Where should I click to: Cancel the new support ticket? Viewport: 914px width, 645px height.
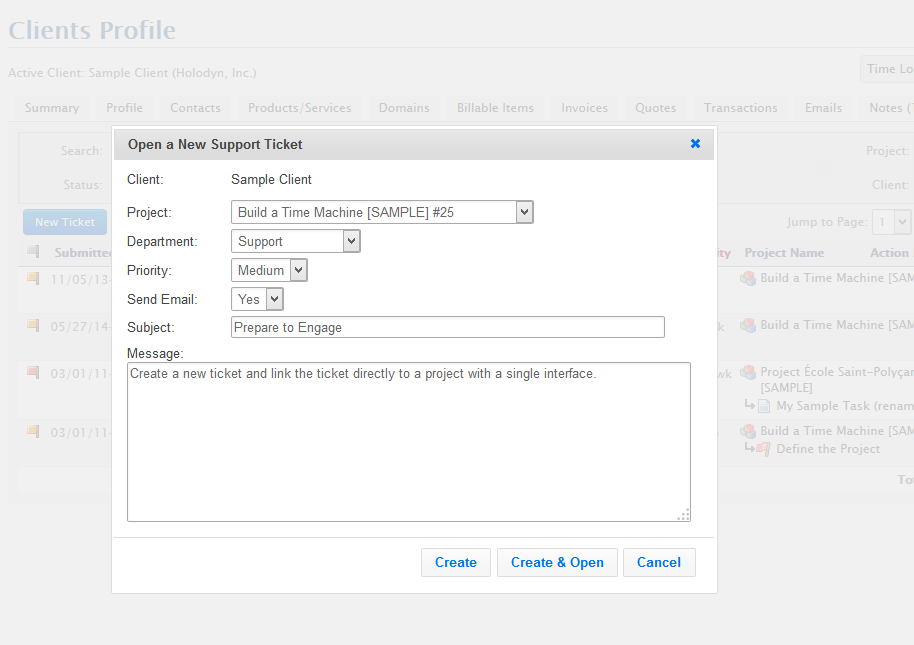[659, 562]
